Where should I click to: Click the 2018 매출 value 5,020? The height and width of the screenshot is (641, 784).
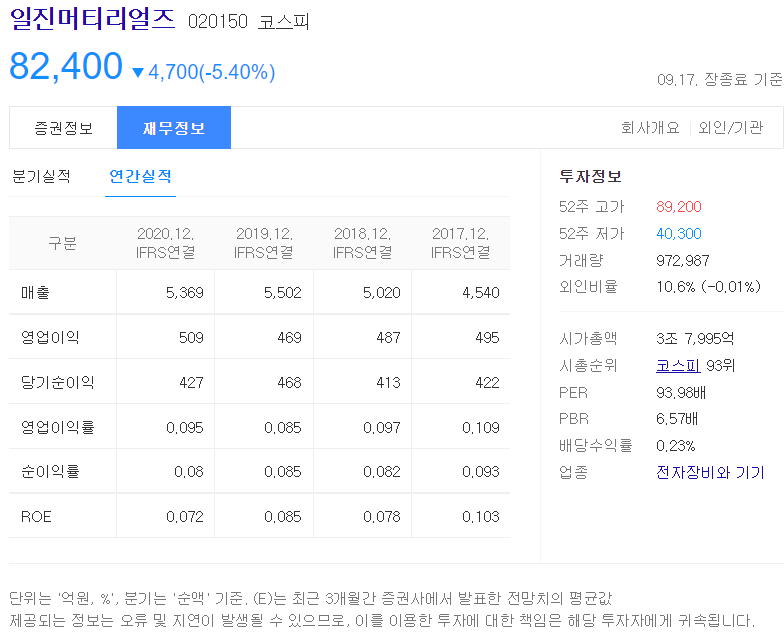[x=382, y=292]
